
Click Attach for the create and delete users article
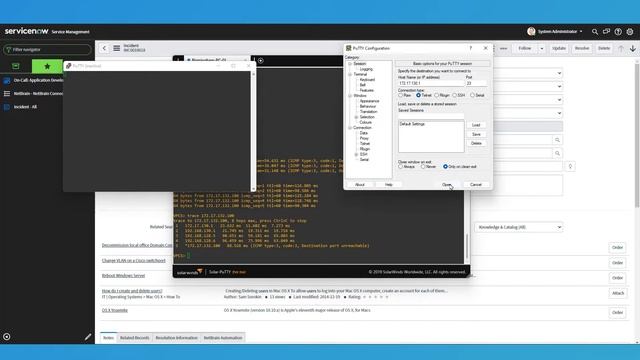[618, 293]
